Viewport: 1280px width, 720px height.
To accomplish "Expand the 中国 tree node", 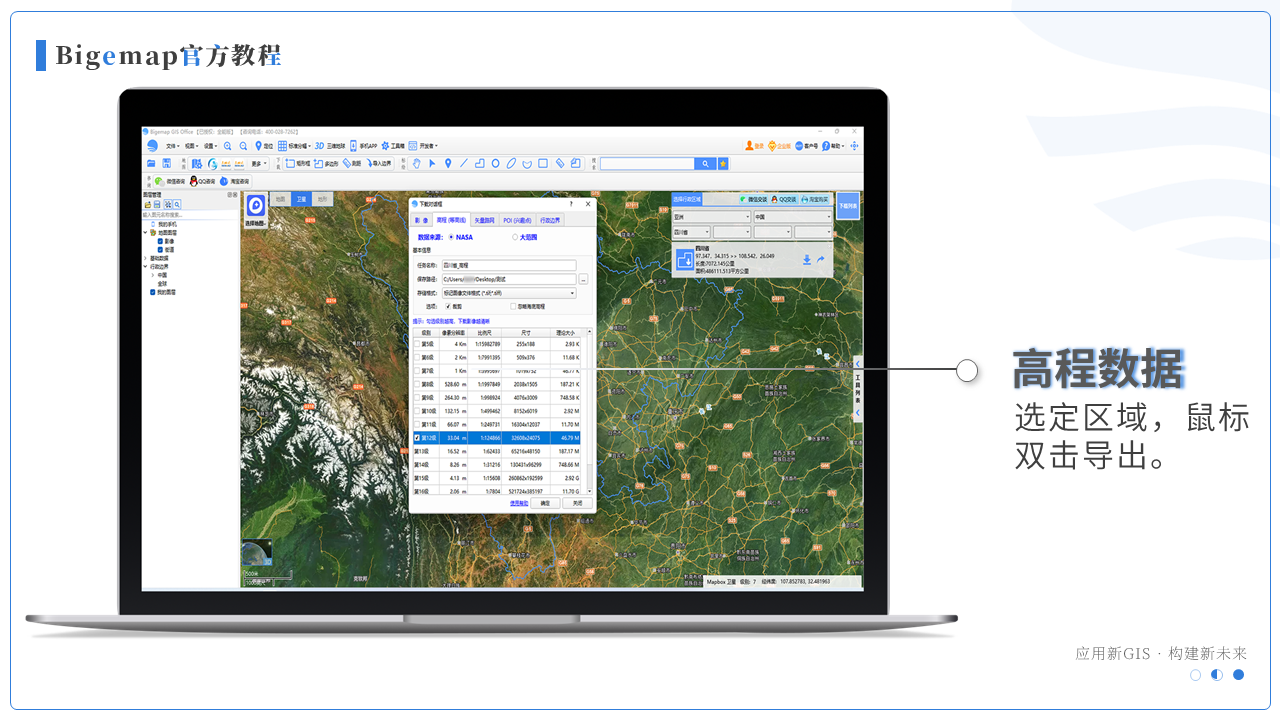I will [x=152, y=275].
